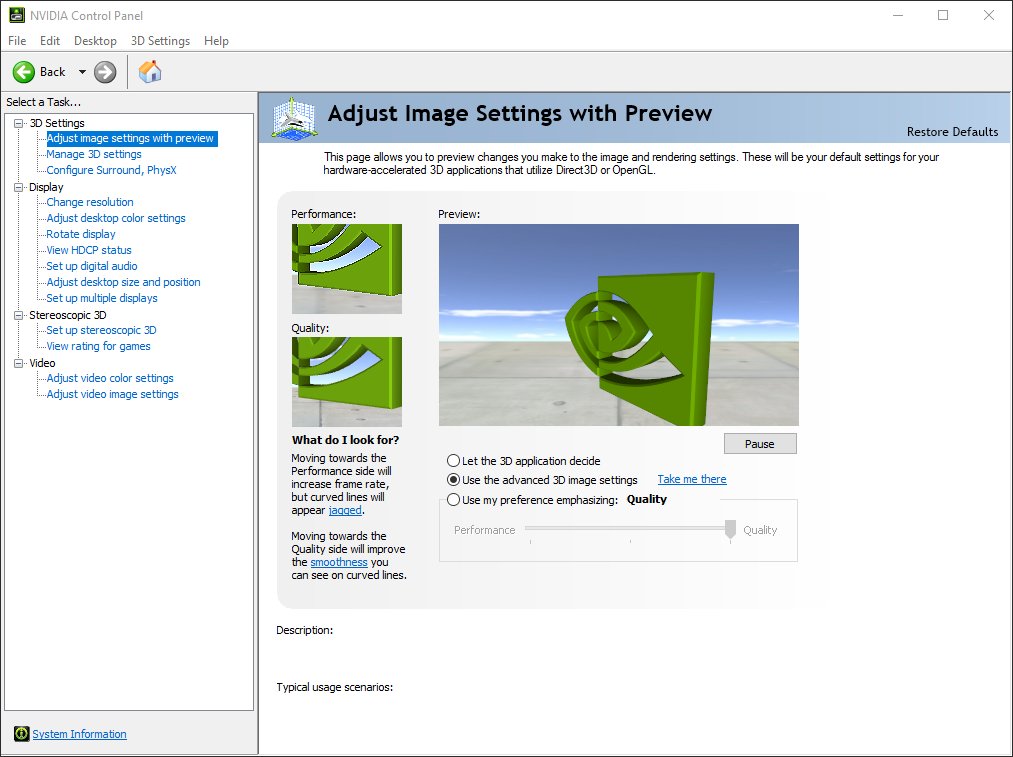Click the Performance-Quality slider handle
1013x757 pixels.
pos(730,529)
